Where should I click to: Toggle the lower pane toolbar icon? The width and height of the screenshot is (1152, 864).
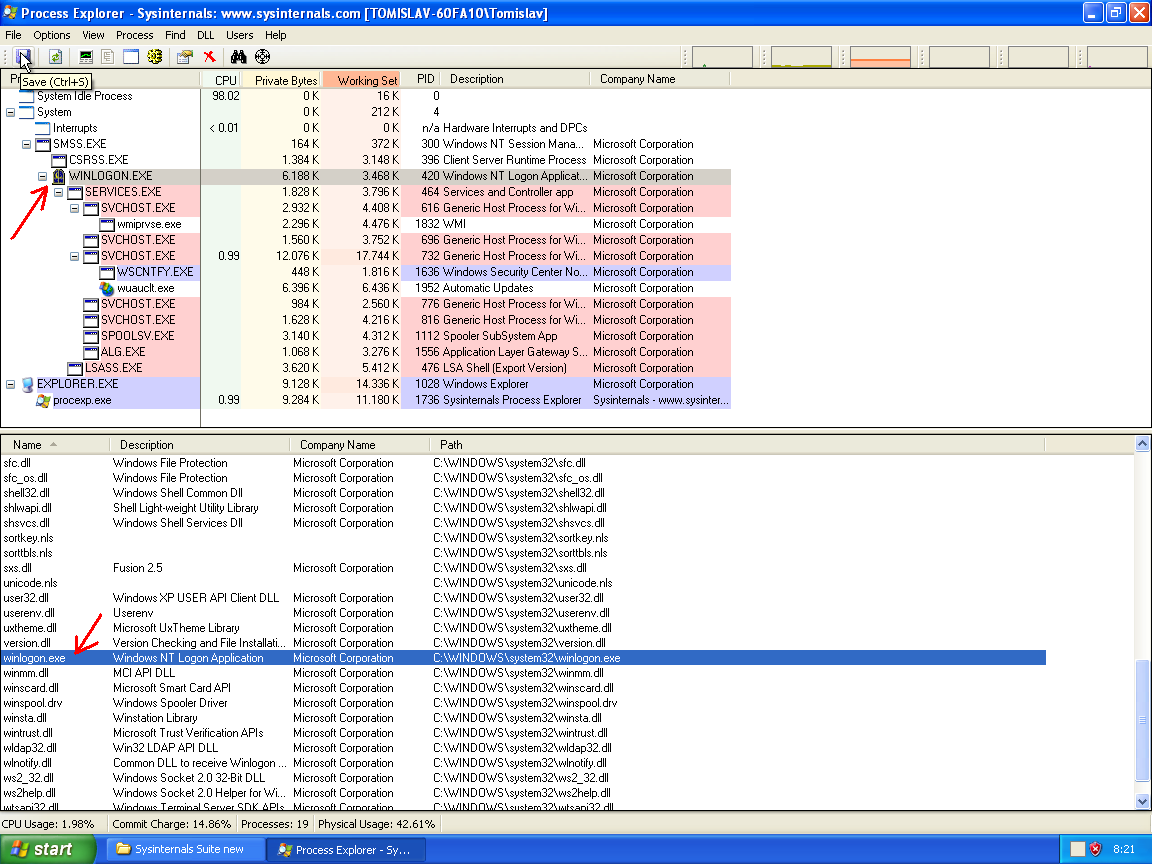131,57
